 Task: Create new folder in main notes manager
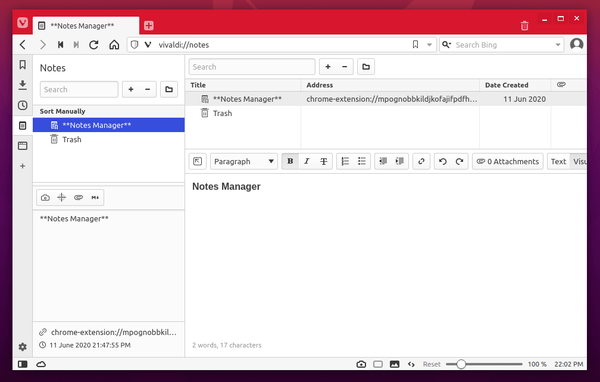(366, 67)
